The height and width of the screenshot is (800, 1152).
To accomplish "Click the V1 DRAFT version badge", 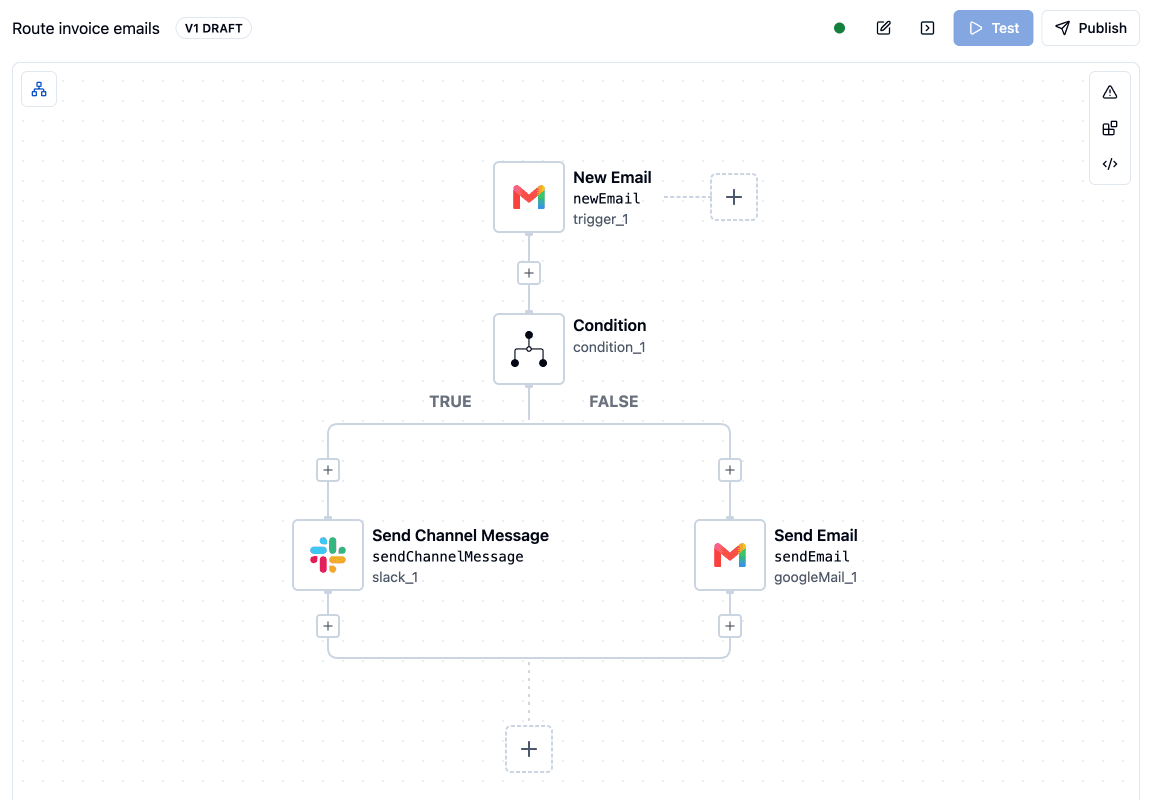I will click(x=214, y=28).
